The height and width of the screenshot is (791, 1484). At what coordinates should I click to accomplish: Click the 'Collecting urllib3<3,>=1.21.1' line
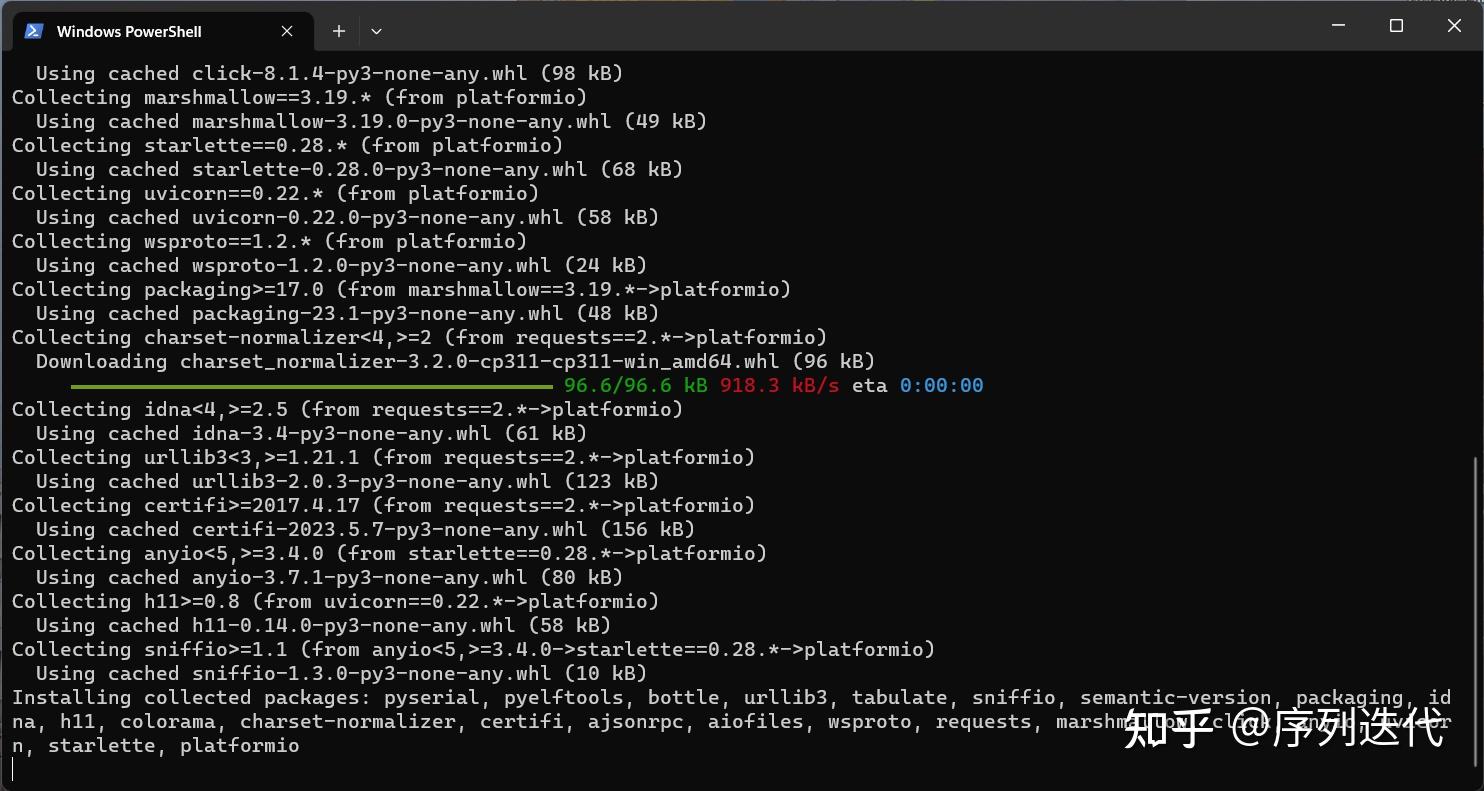pos(384,458)
